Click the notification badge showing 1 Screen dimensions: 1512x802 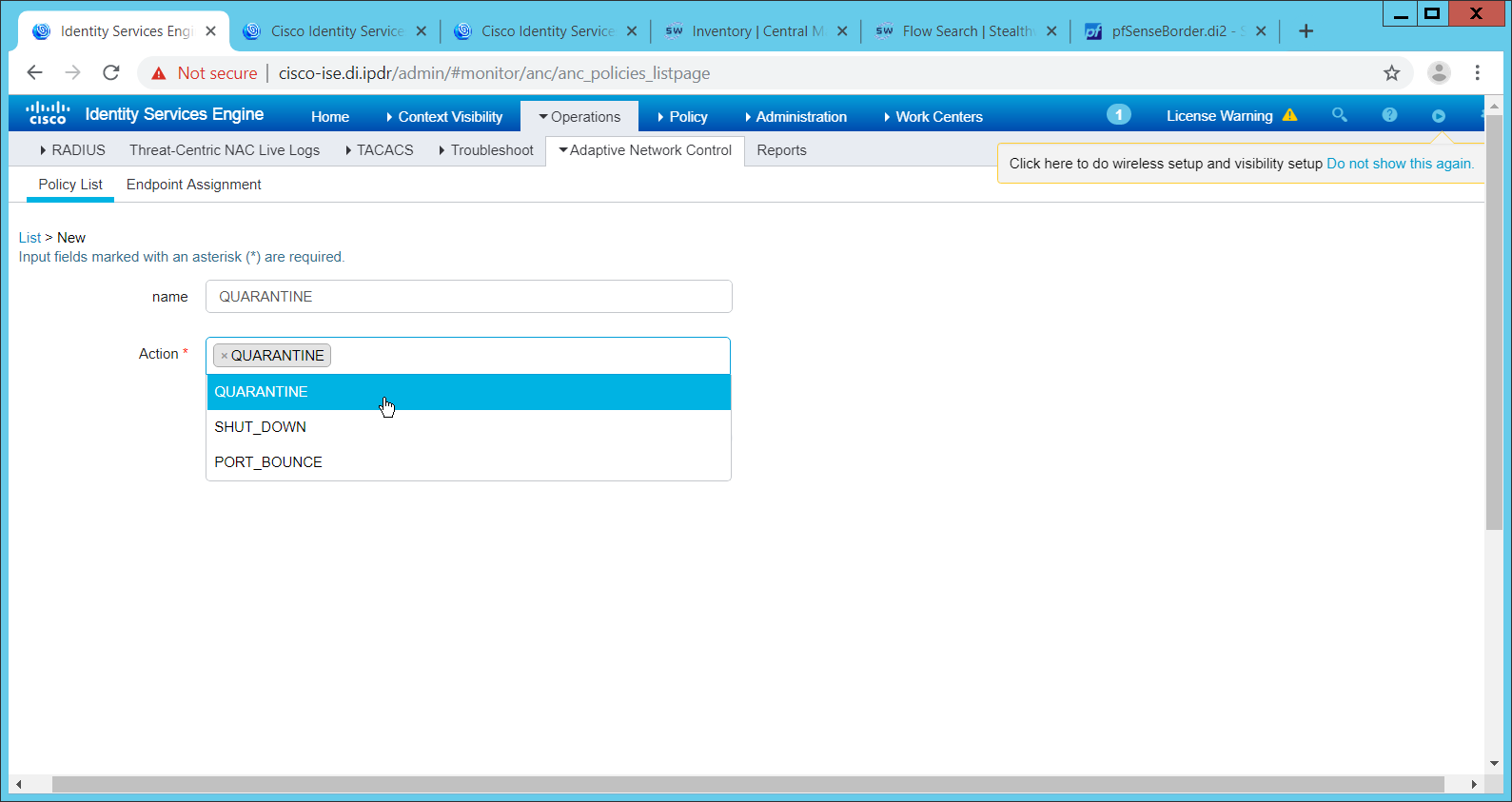pyautogui.click(x=1118, y=115)
